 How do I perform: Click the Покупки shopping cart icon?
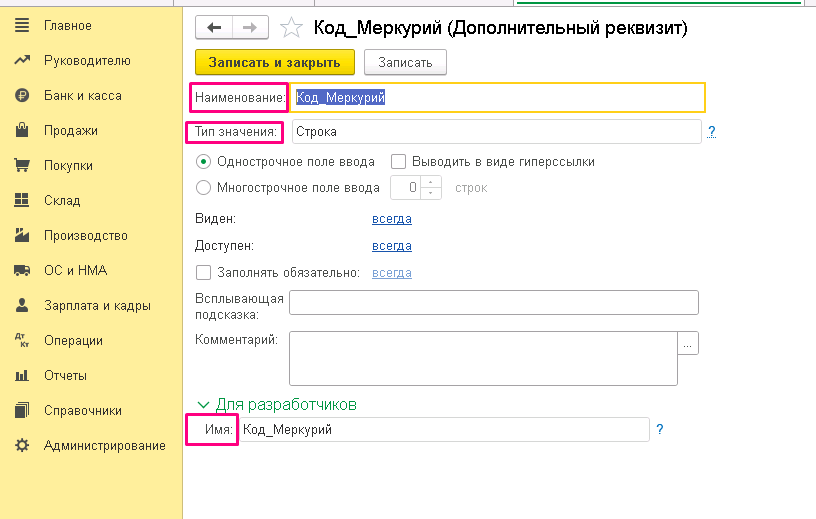(22, 166)
